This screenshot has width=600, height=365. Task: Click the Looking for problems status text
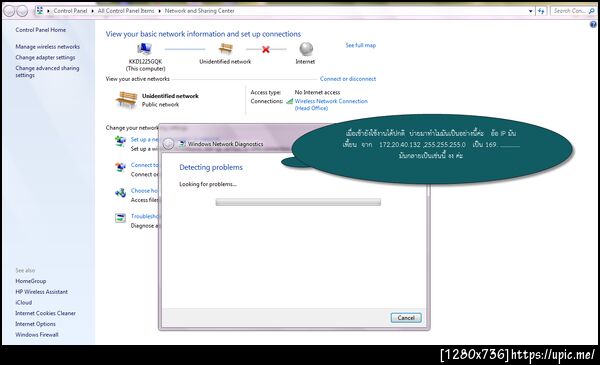208,184
